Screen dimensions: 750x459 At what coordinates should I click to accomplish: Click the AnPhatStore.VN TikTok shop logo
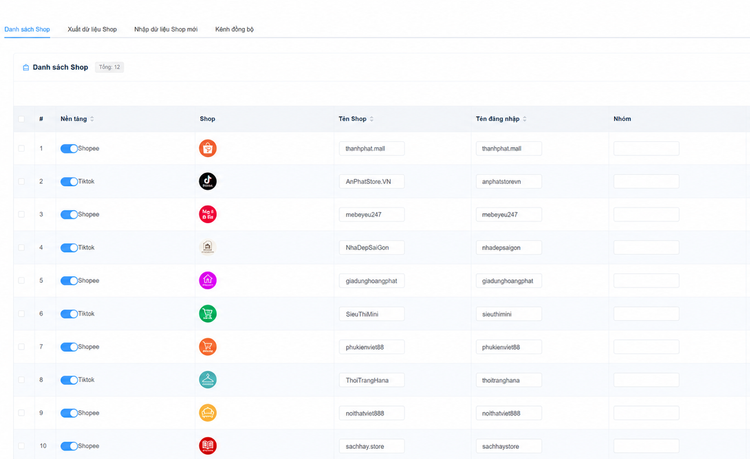(208, 181)
